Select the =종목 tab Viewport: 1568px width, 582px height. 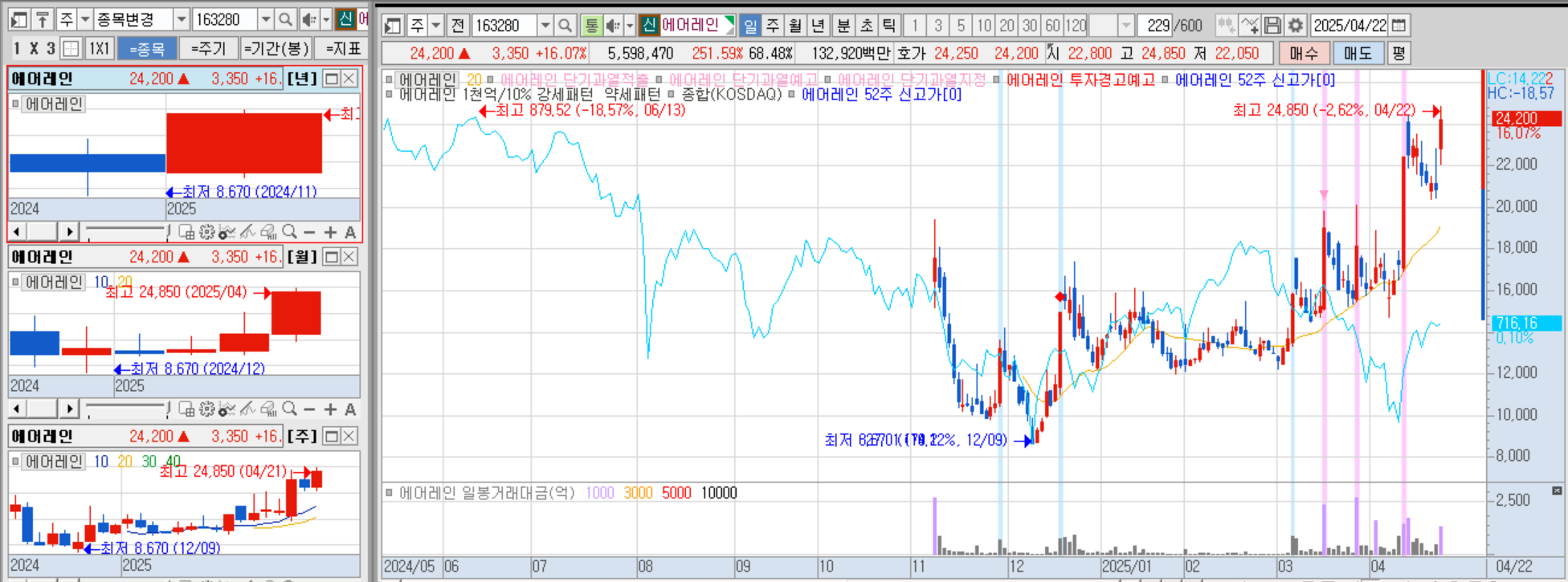(x=147, y=49)
